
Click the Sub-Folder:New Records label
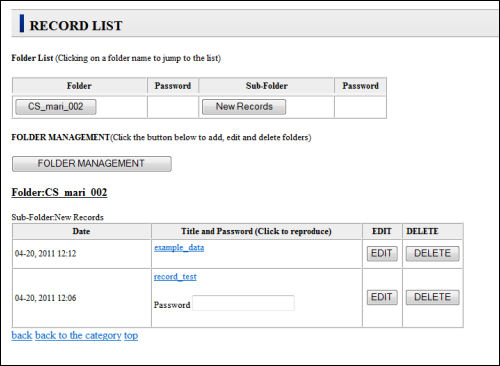(x=57, y=217)
